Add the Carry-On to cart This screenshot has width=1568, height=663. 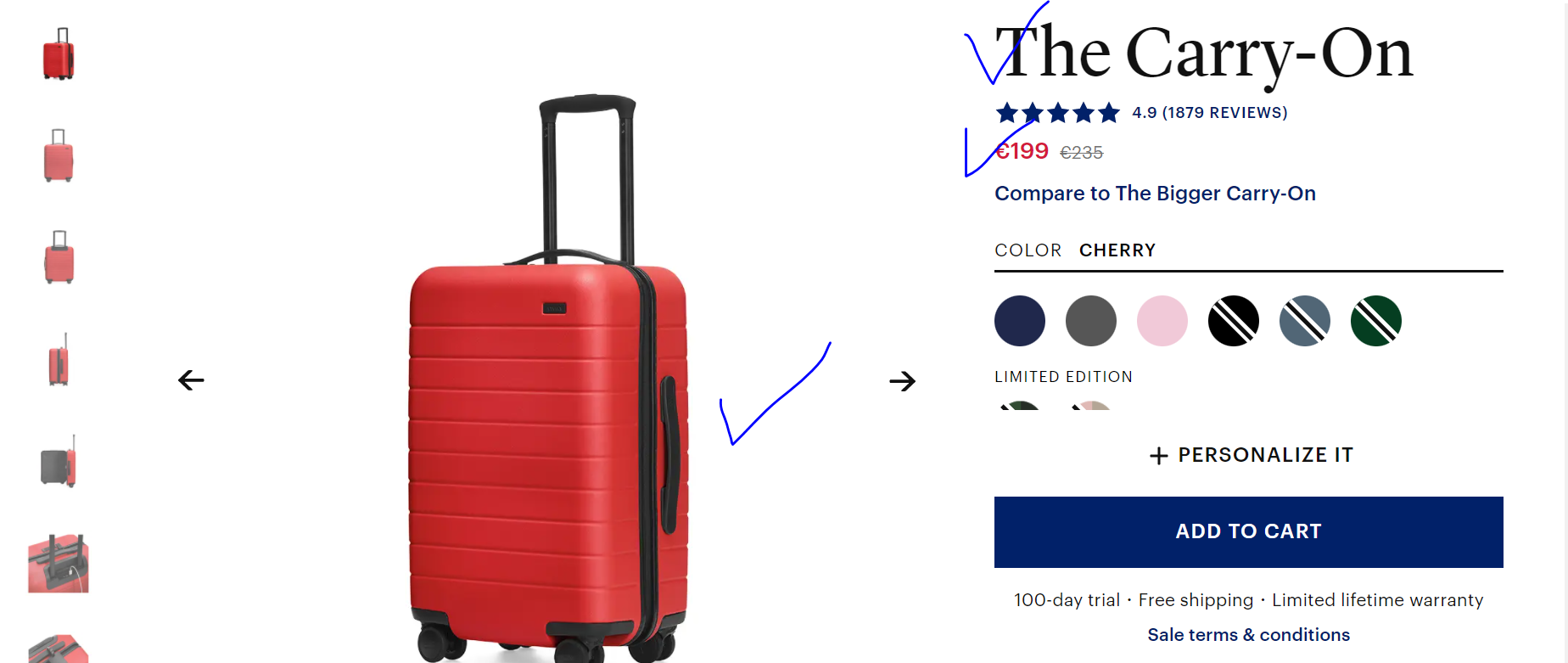click(x=1249, y=532)
